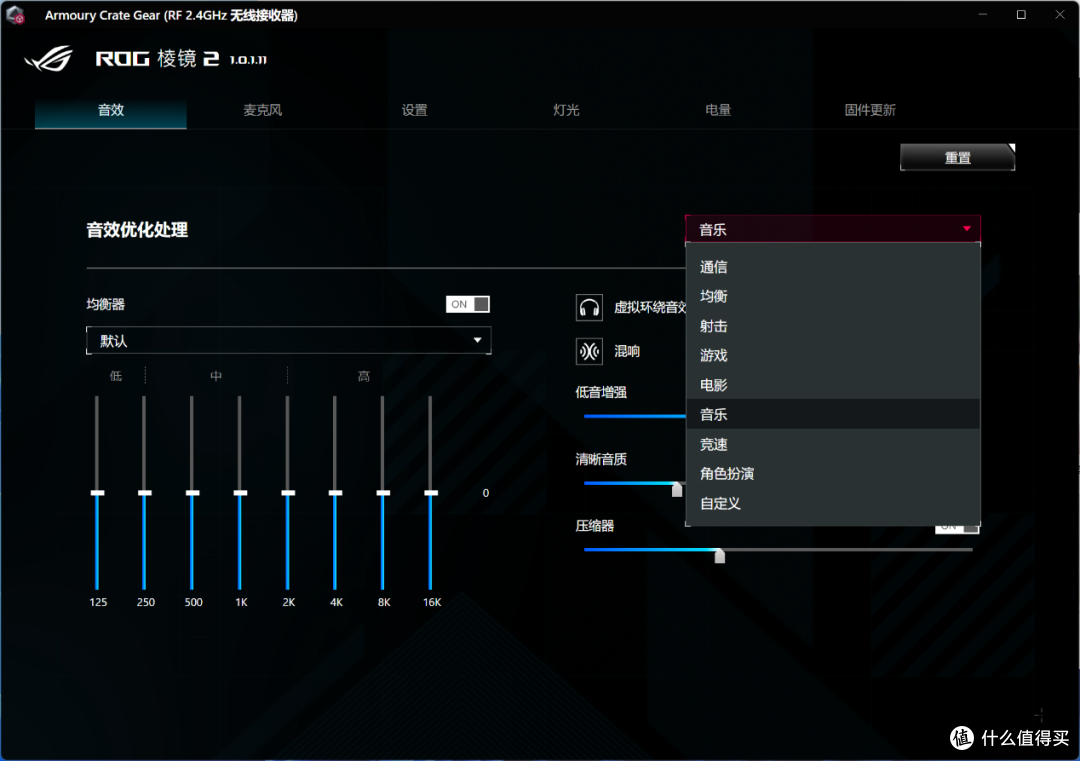This screenshot has width=1080, height=761.
Task: Click the 250 Hz equalizer slider handle
Action: tap(145, 493)
